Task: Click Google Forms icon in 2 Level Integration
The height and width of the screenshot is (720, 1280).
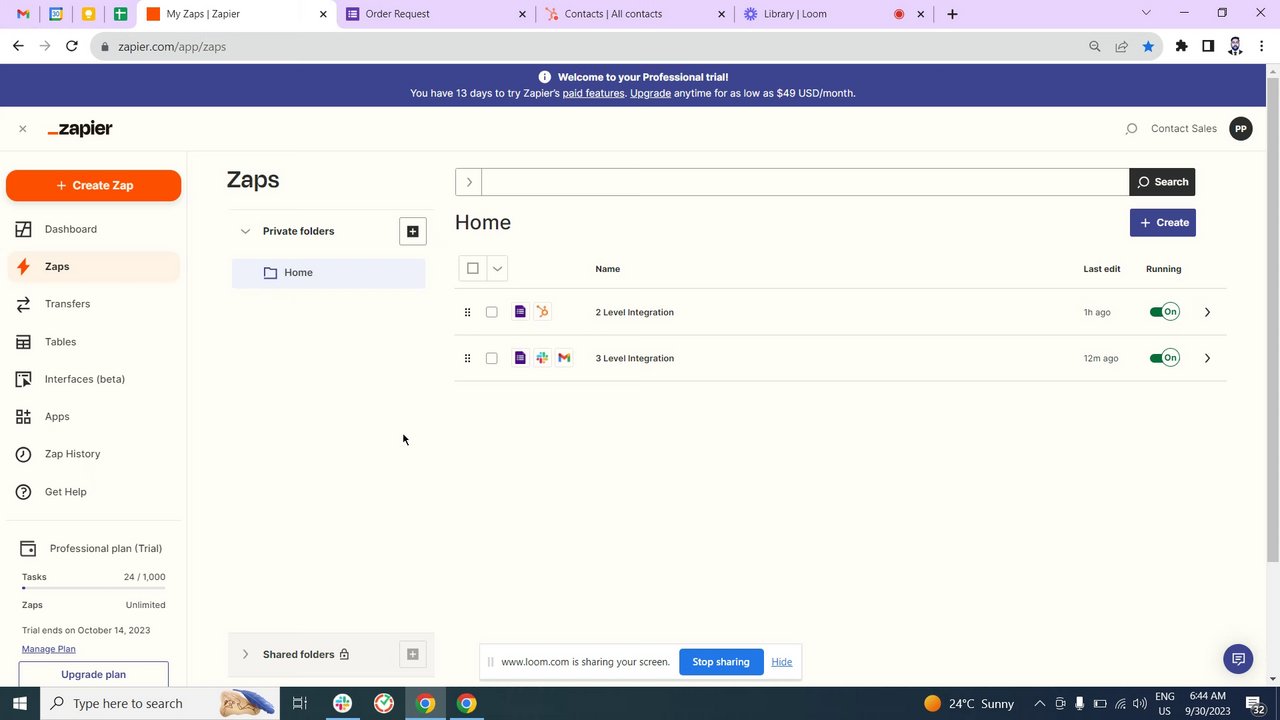Action: [520, 312]
